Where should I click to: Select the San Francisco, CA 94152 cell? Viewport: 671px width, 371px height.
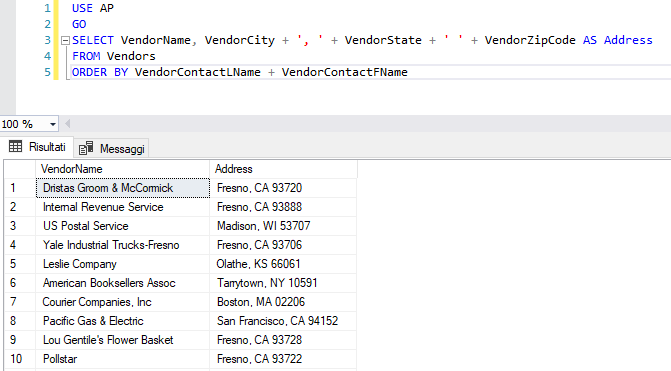pos(283,321)
